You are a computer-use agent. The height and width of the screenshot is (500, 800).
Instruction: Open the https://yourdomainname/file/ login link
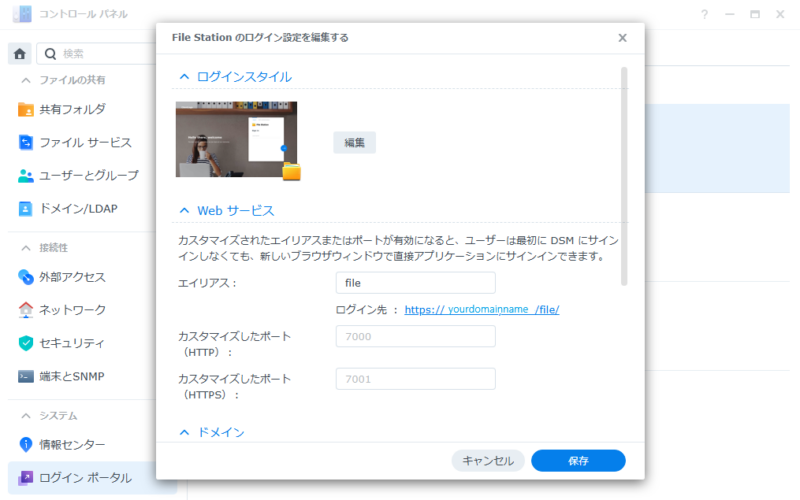[482, 310]
